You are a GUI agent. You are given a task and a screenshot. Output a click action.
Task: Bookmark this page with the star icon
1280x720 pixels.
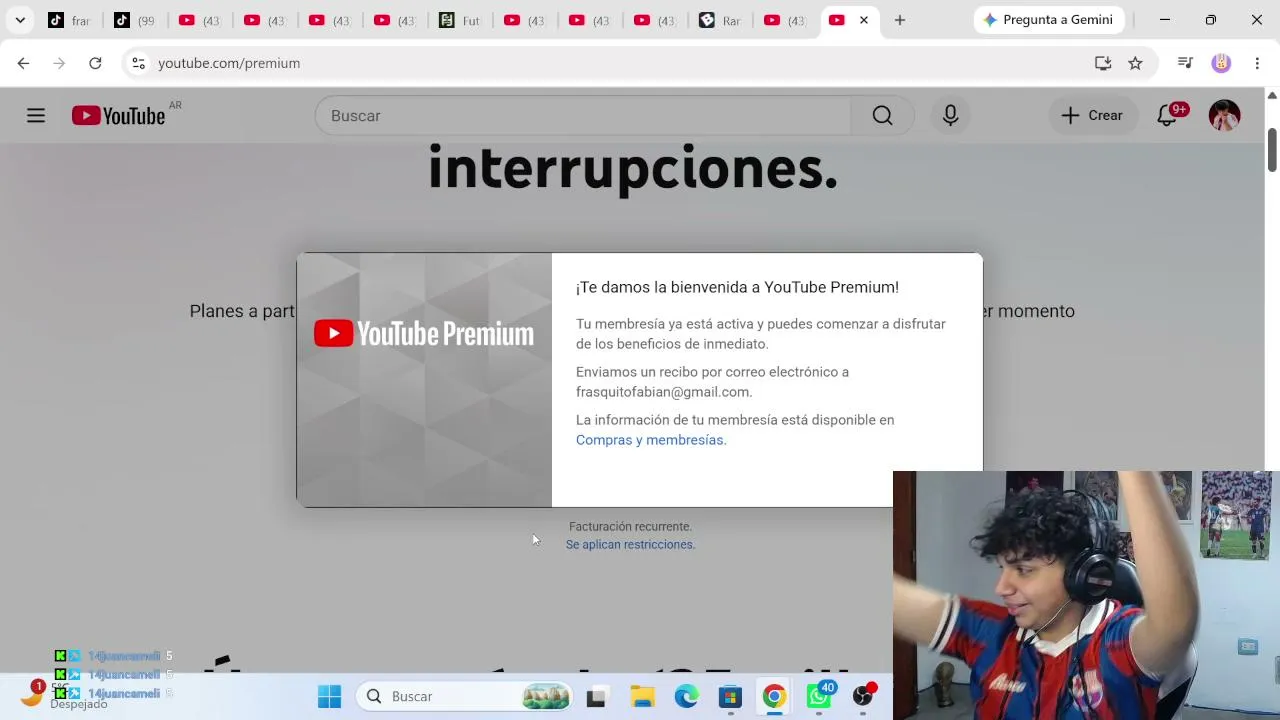click(x=1135, y=63)
